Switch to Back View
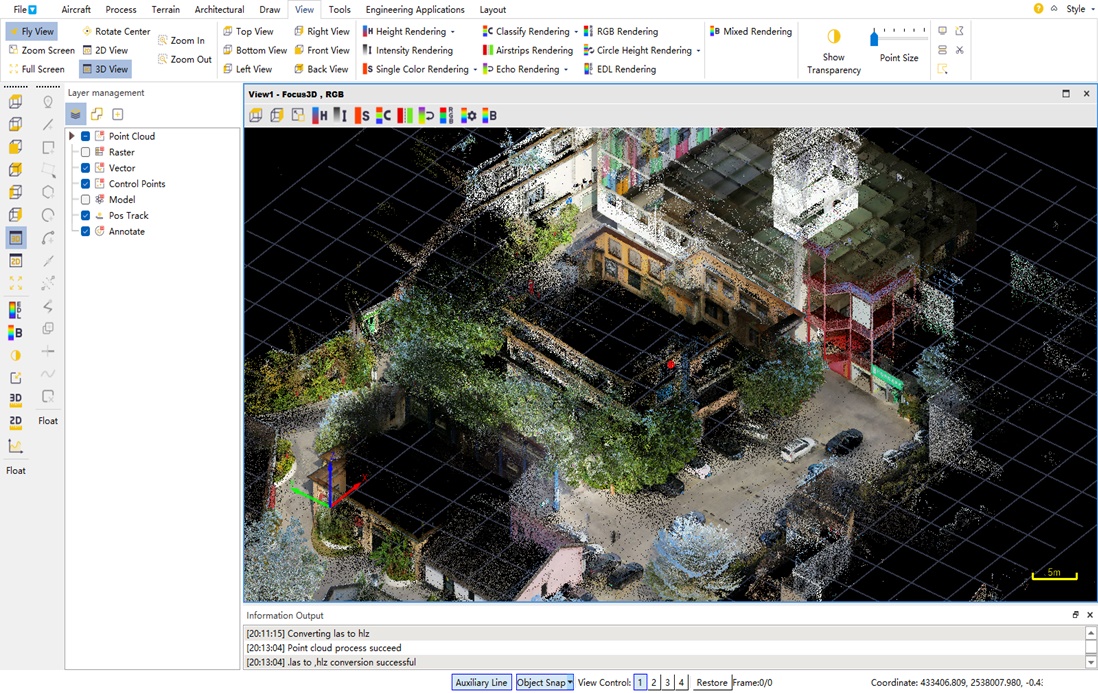The height and width of the screenshot is (693, 1098). [321, 69]
